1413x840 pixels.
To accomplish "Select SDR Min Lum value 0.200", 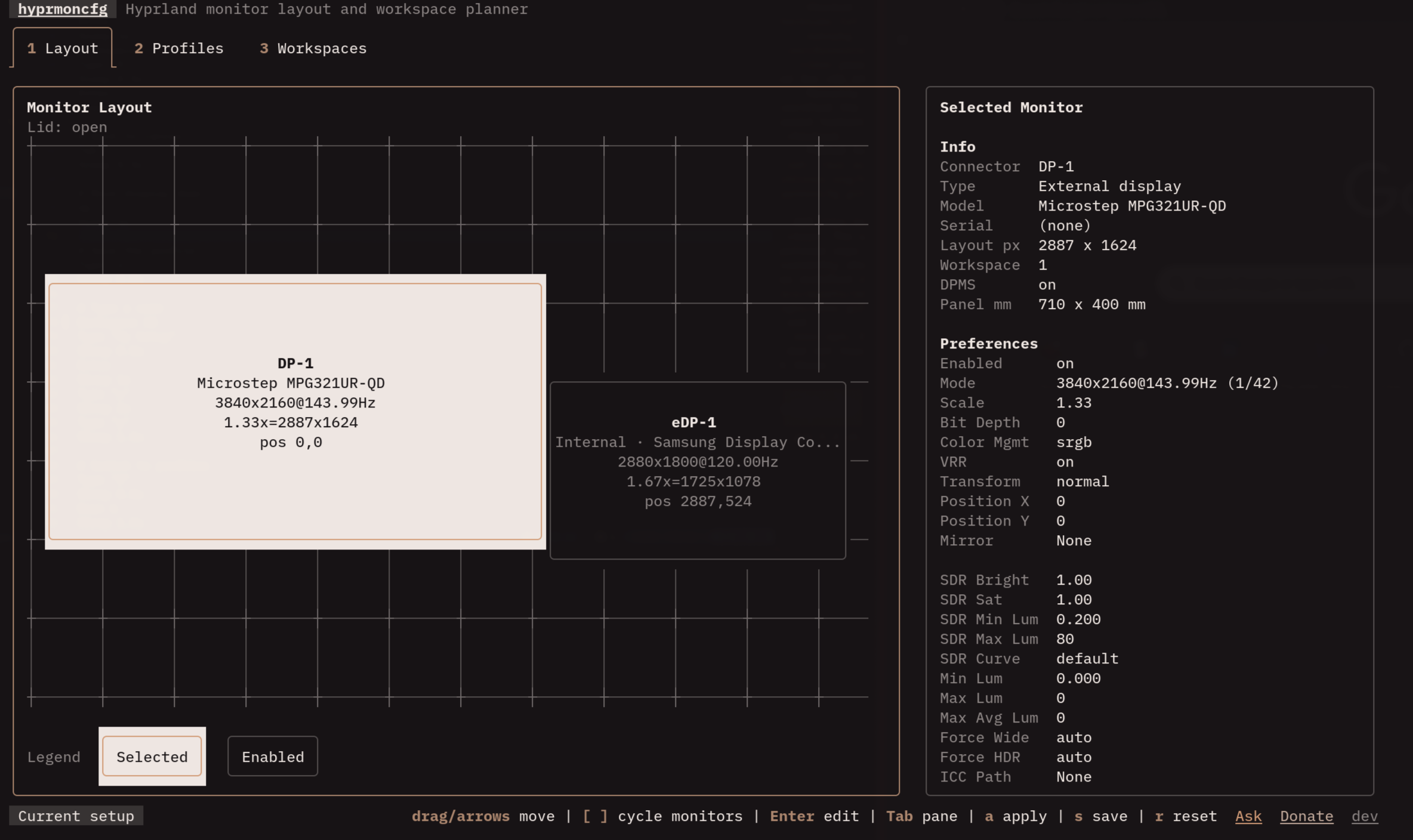I will [x=1078, y=619].
